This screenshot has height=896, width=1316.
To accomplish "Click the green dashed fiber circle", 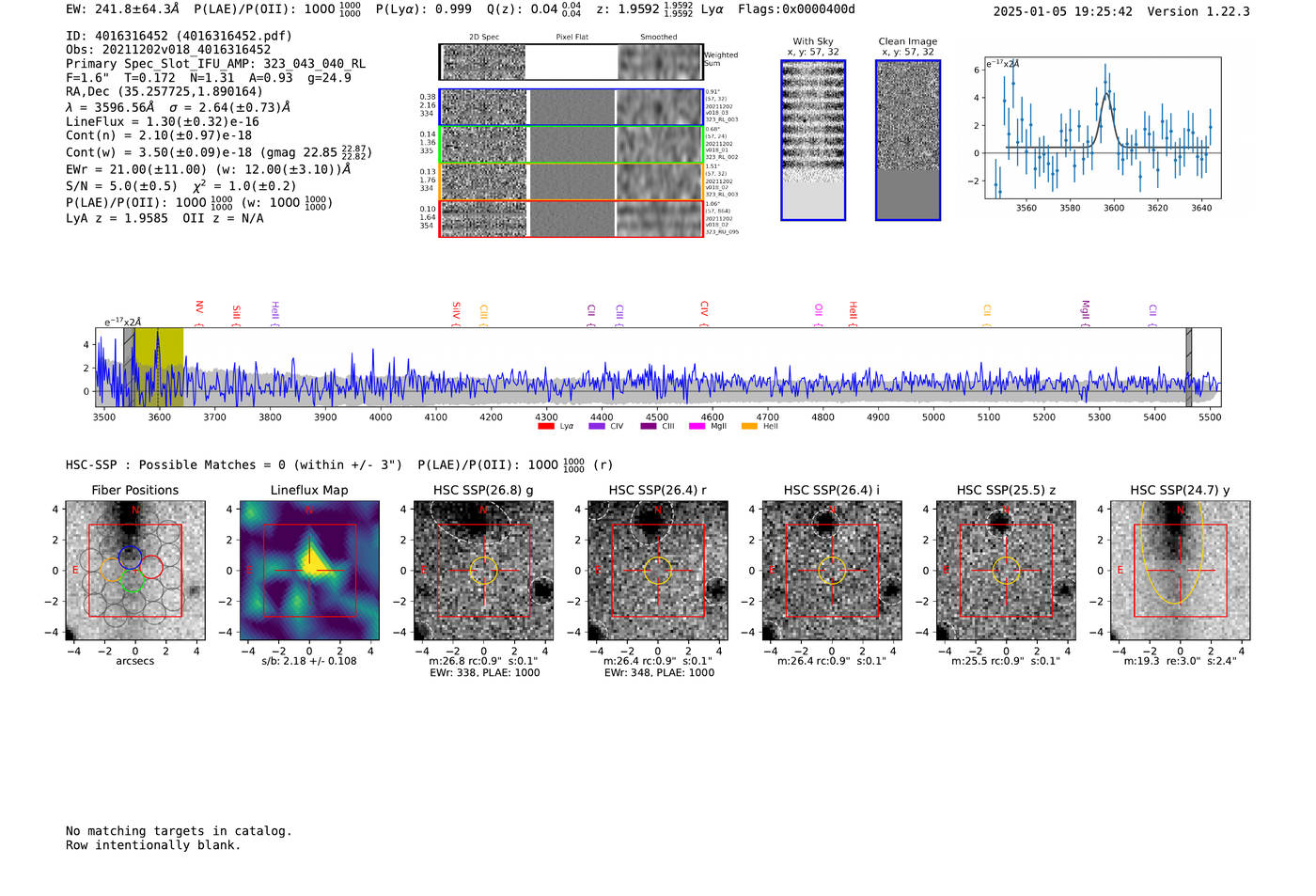I will [x=132, y=581].
